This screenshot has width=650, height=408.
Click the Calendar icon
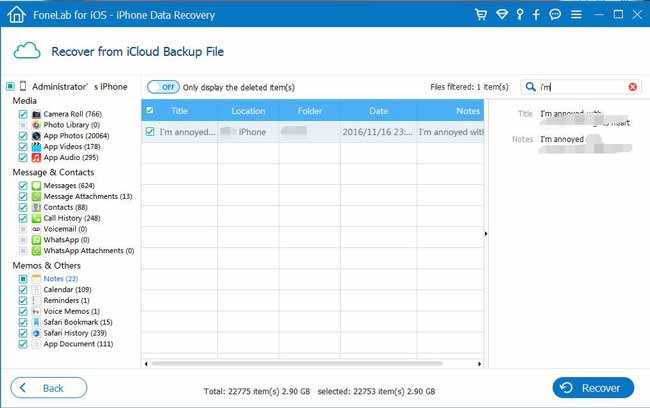click(x=36, y=289)
